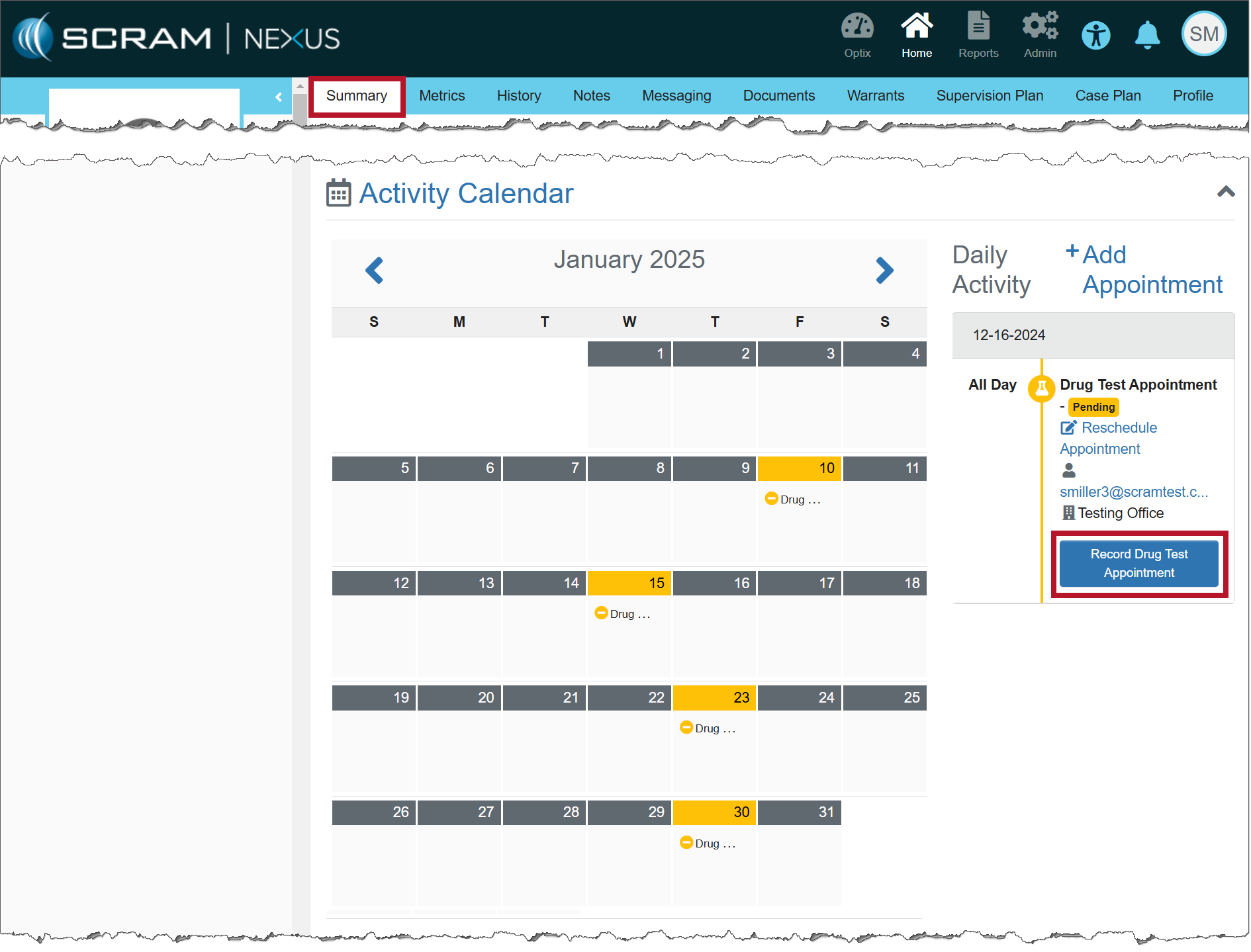Screen dimensions: 1251x952
Task: Click the sidebar scrollbar up arrow
Action: click(x=300, y=86)
